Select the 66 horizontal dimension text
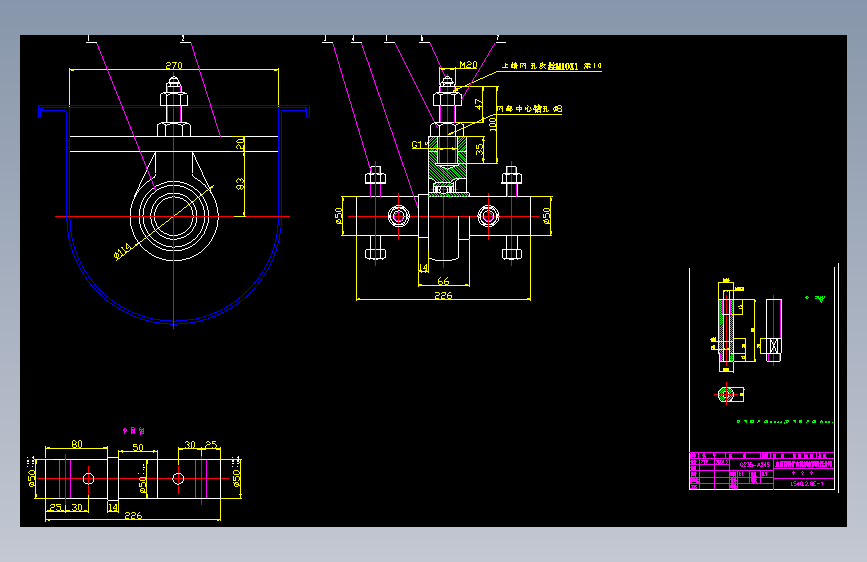Viewport: 867px width, 562px height. pyautogui.click(x=443, y=281)
